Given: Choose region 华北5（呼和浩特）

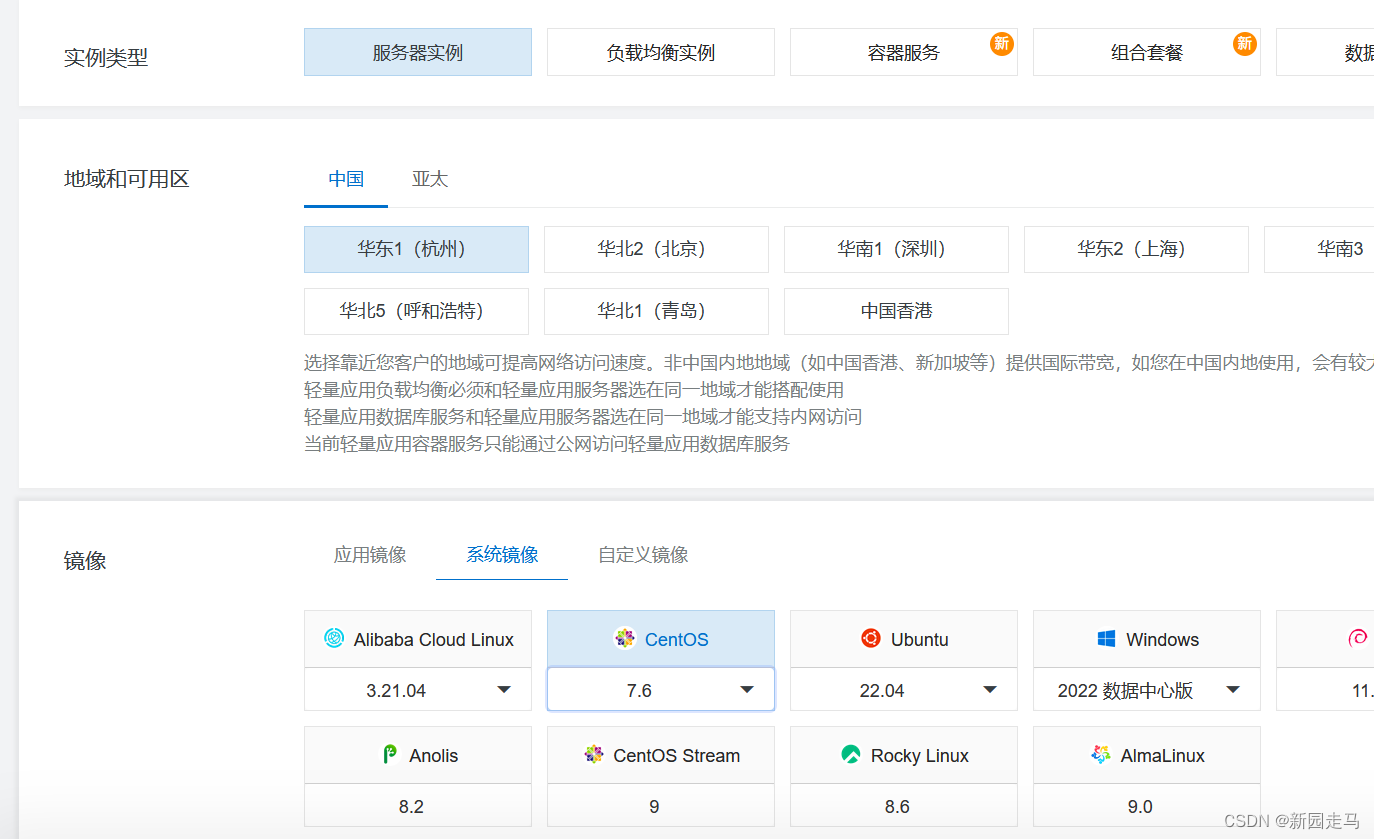Looking at the screenshot, I should point(416,311).
